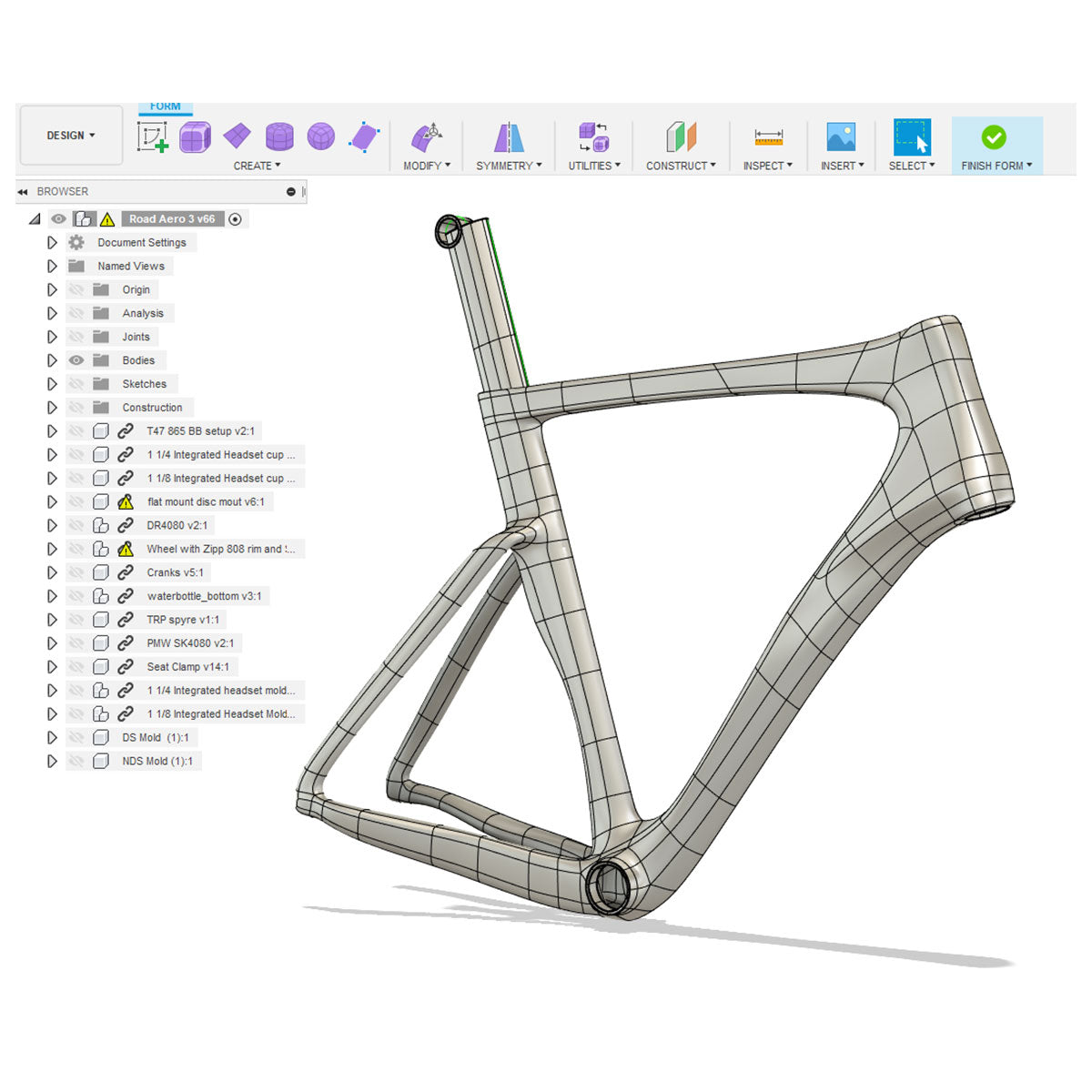This screenshot has height=1092, width=1092.
Task: Select the Face form tool
Action: click(x=363, y=137)
